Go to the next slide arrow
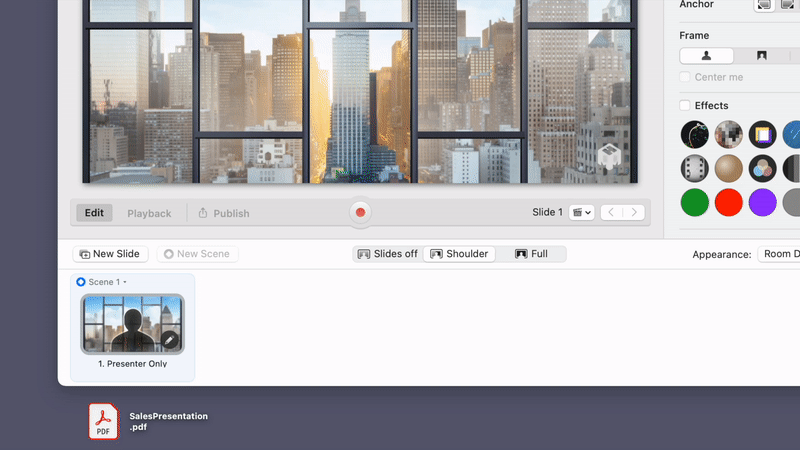The width and height of the screenshot is (800, 450). (634, 212)
